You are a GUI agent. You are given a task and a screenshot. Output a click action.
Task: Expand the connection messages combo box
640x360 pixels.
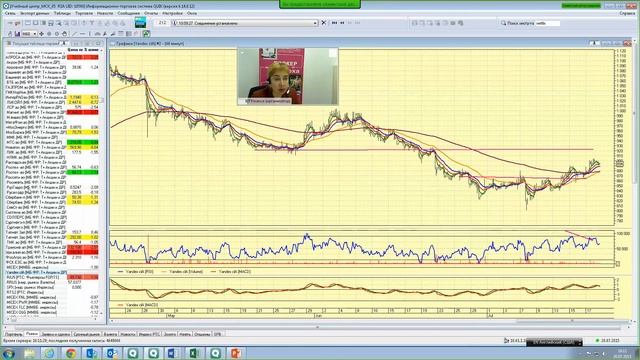[x=316, y=23]
